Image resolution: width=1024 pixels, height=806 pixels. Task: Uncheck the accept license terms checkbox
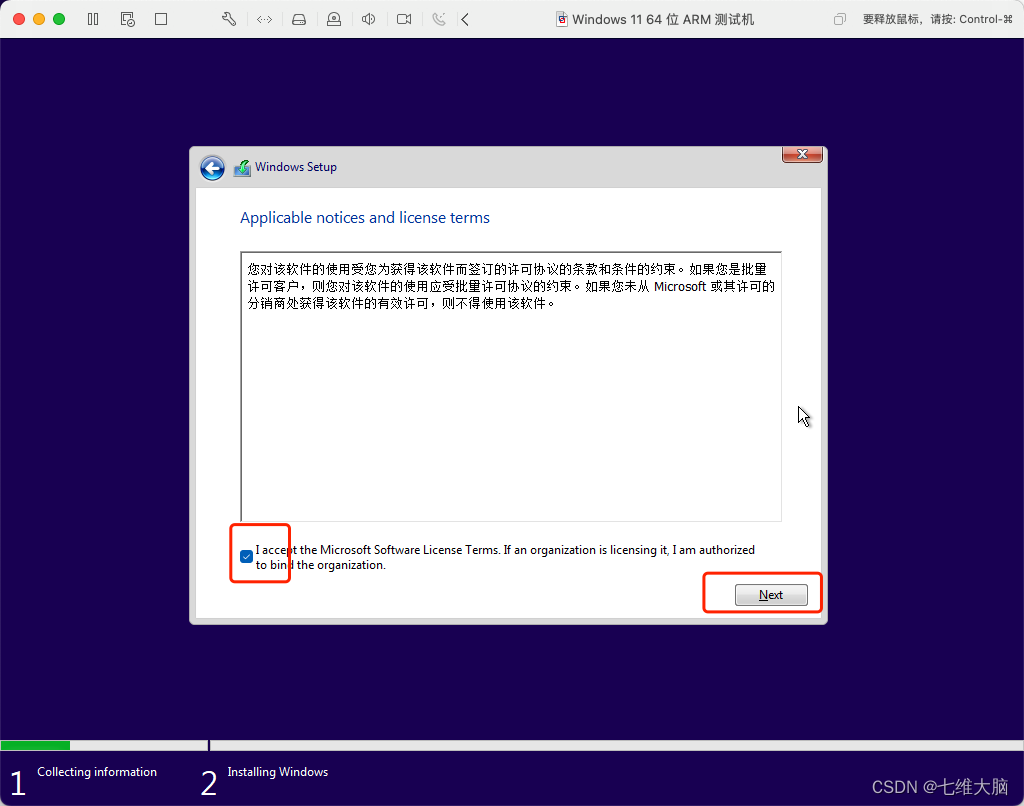coord(246,556)
